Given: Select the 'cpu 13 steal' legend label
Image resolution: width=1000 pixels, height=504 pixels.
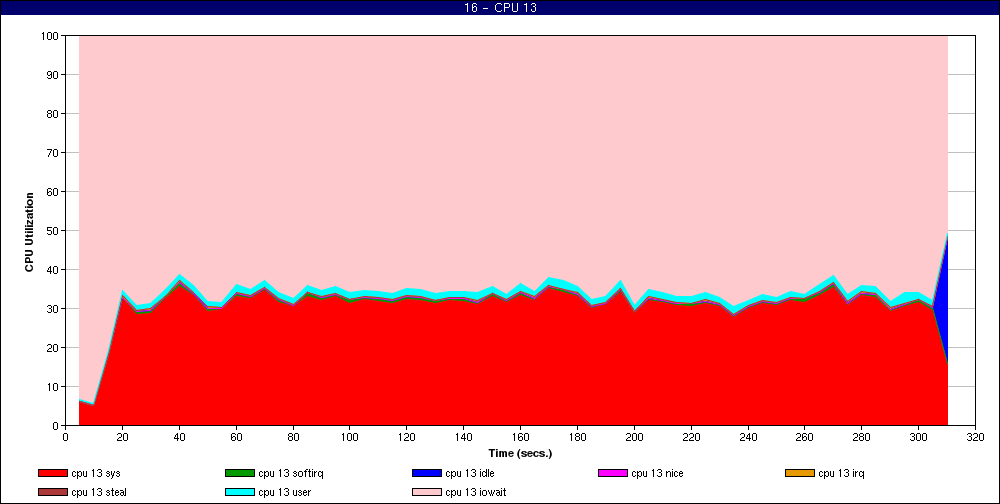Looking at the screenshot, I should click(99, 493).
